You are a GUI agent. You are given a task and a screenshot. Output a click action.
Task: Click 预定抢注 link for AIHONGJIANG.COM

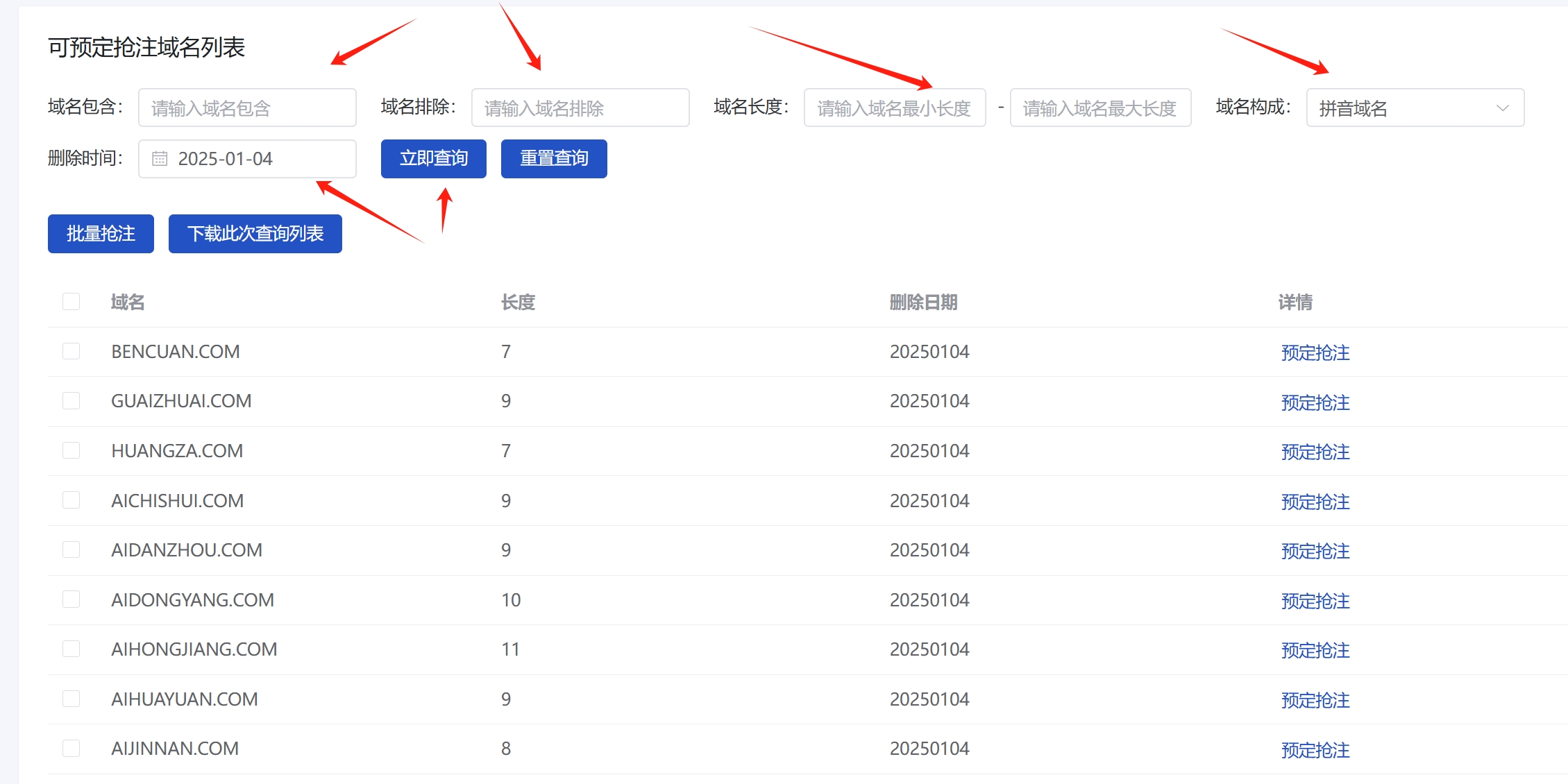coord(1315,650)
